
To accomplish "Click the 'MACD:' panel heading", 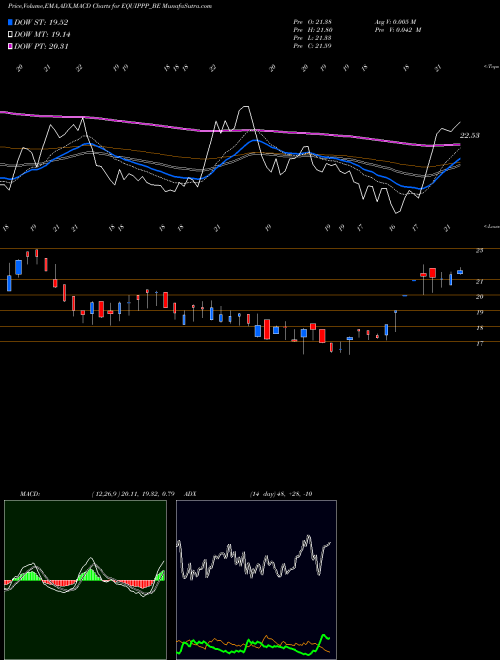I will [30, 494].
